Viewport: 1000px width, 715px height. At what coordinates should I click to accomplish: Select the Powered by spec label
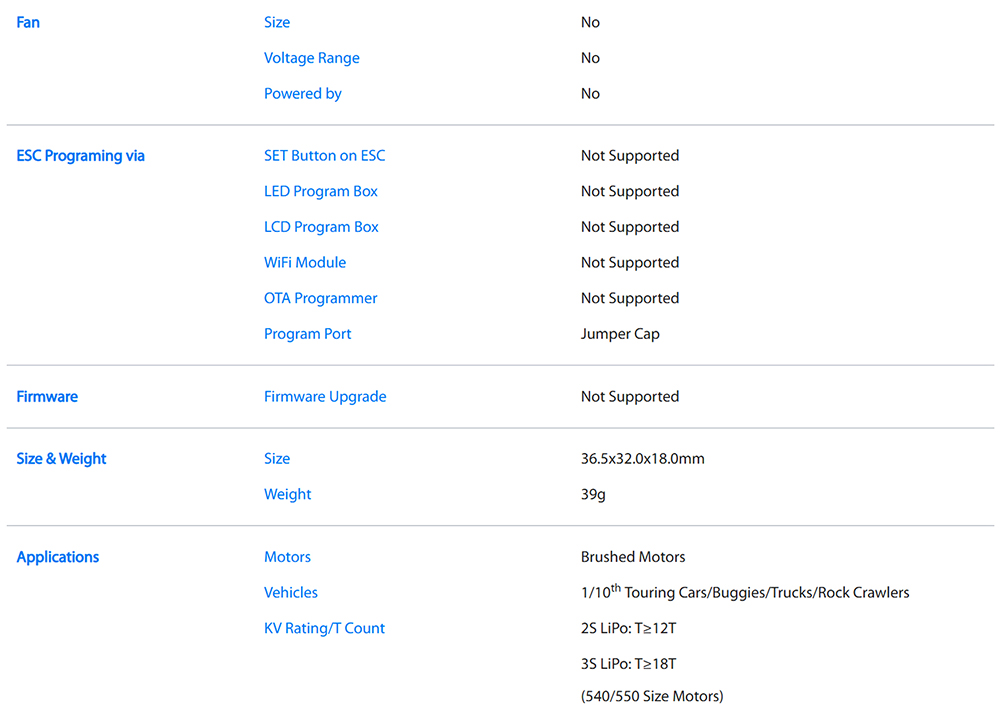[x=302, y=94]
